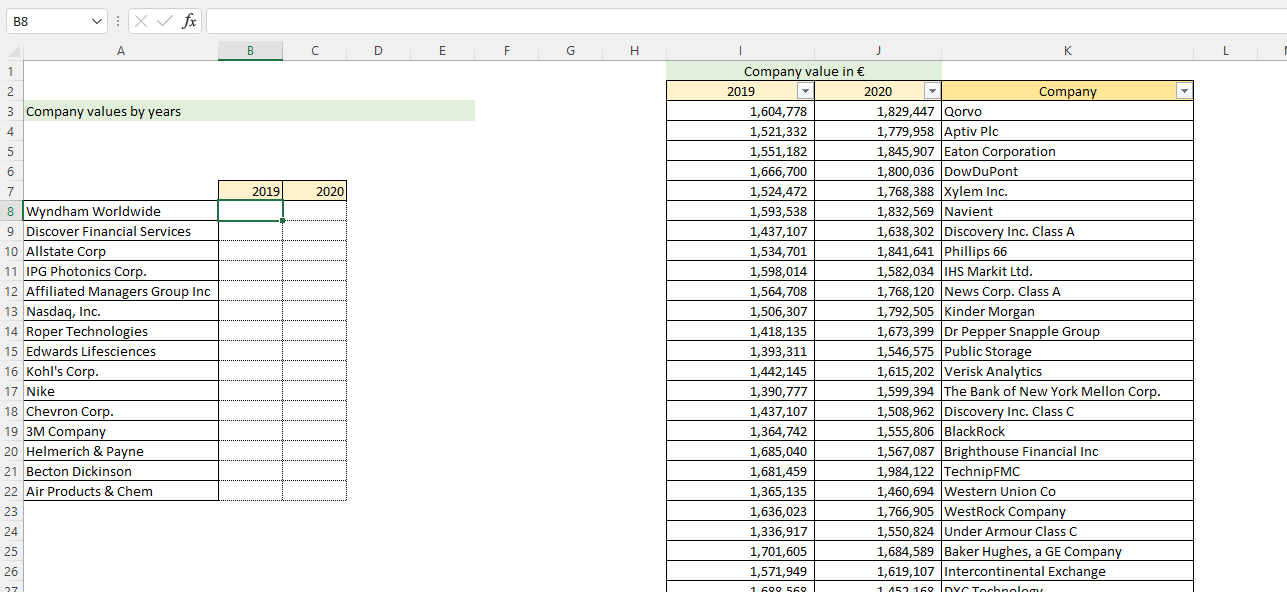The width and height of the screenshot is (1287, 592).
Task: Select the Eaton Corporation cell
Action: tap(1068, 151)
